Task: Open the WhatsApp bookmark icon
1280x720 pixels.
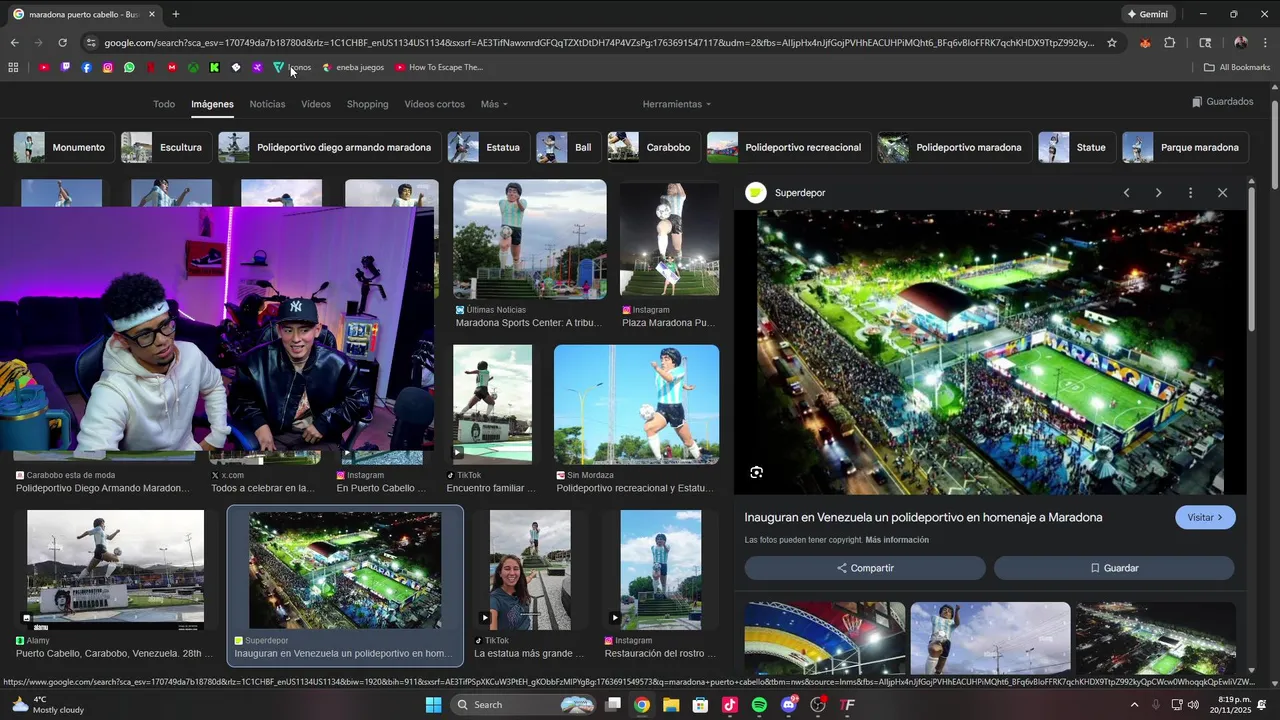Action: tap(129, 67)
